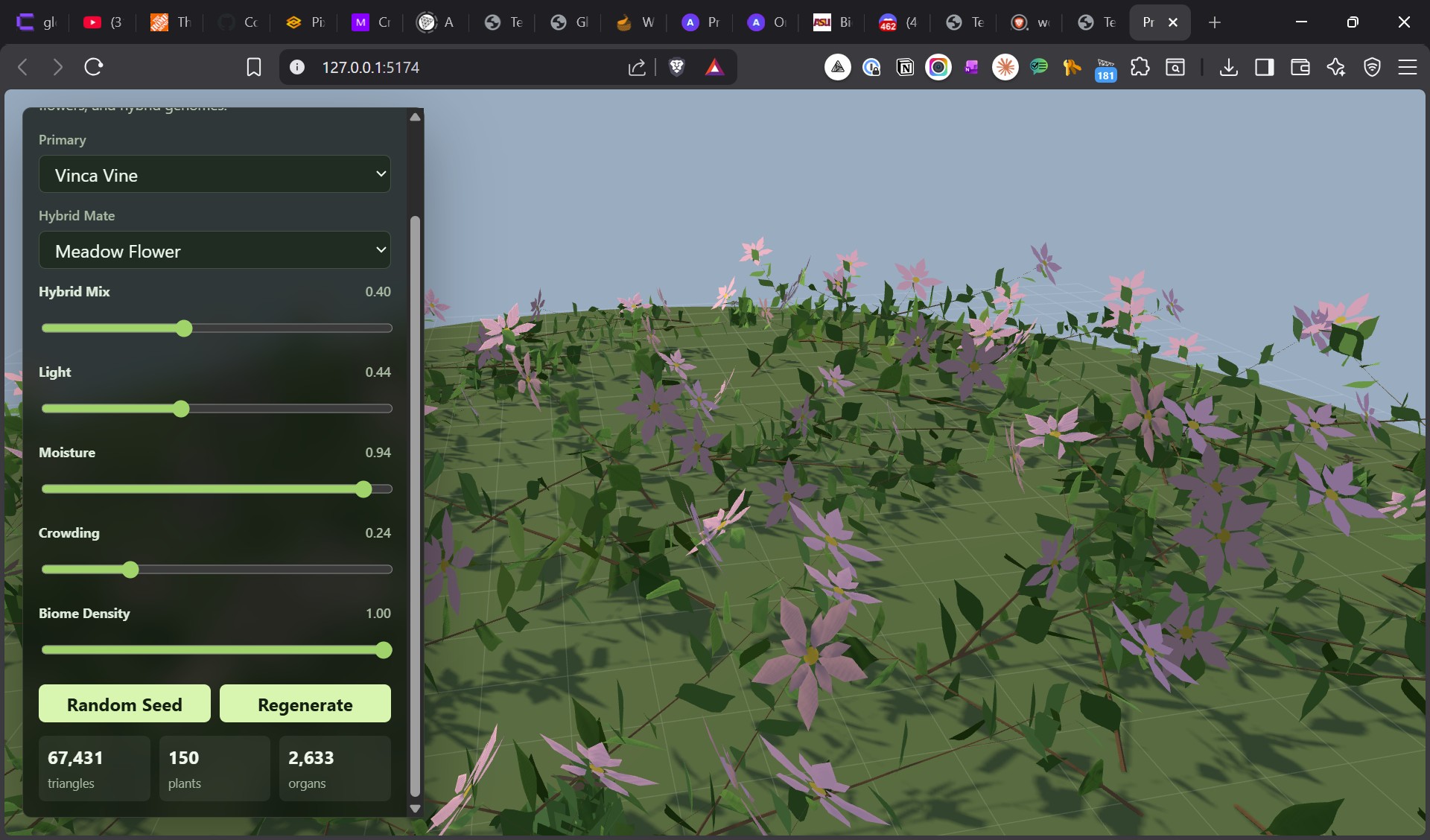Switch to the ASU 'Bi' tab
This screenshot has height=840, width=1430.
[833, 22]
